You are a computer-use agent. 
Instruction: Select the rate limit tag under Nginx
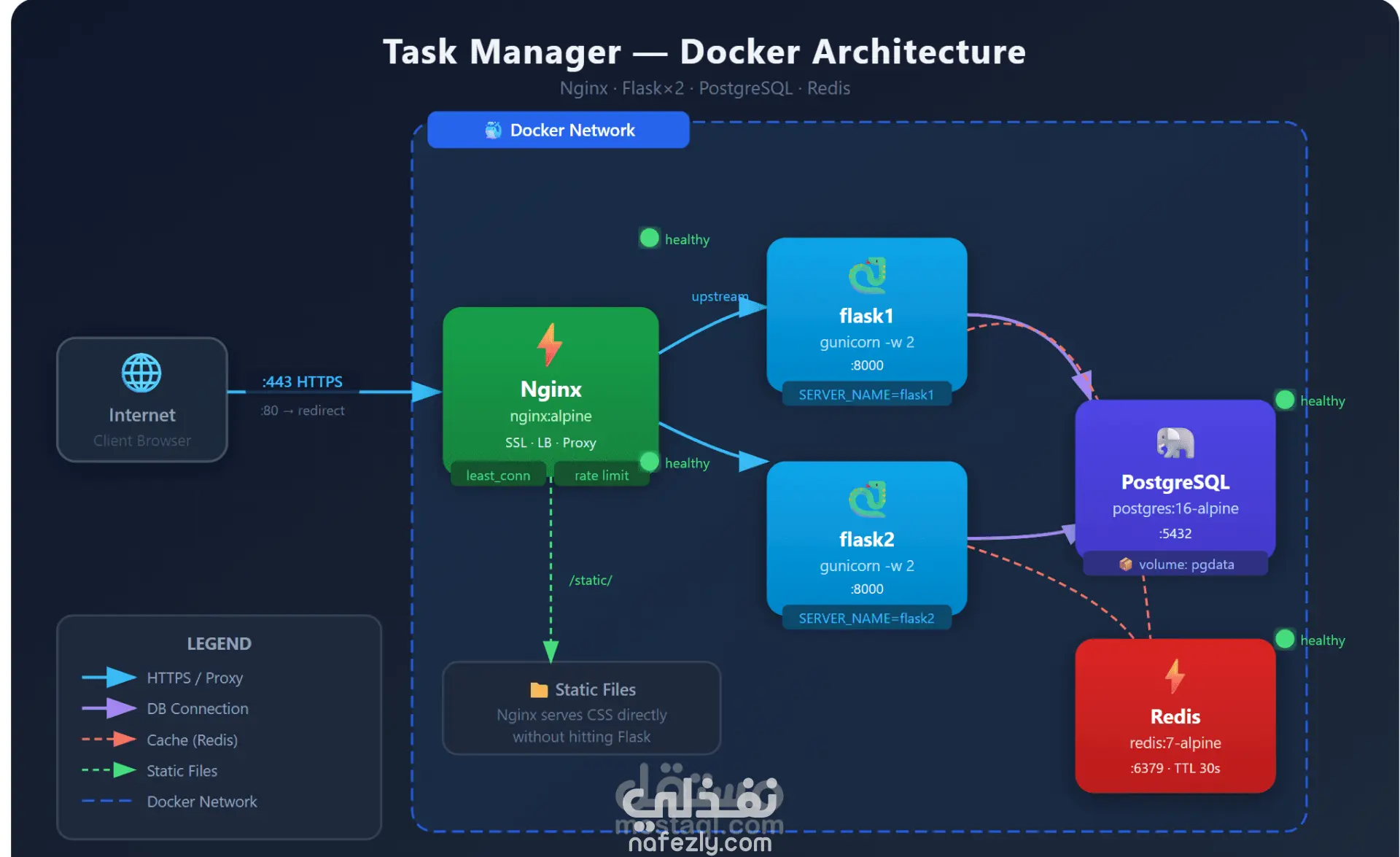pyautogui.click(x=602, y=476)
